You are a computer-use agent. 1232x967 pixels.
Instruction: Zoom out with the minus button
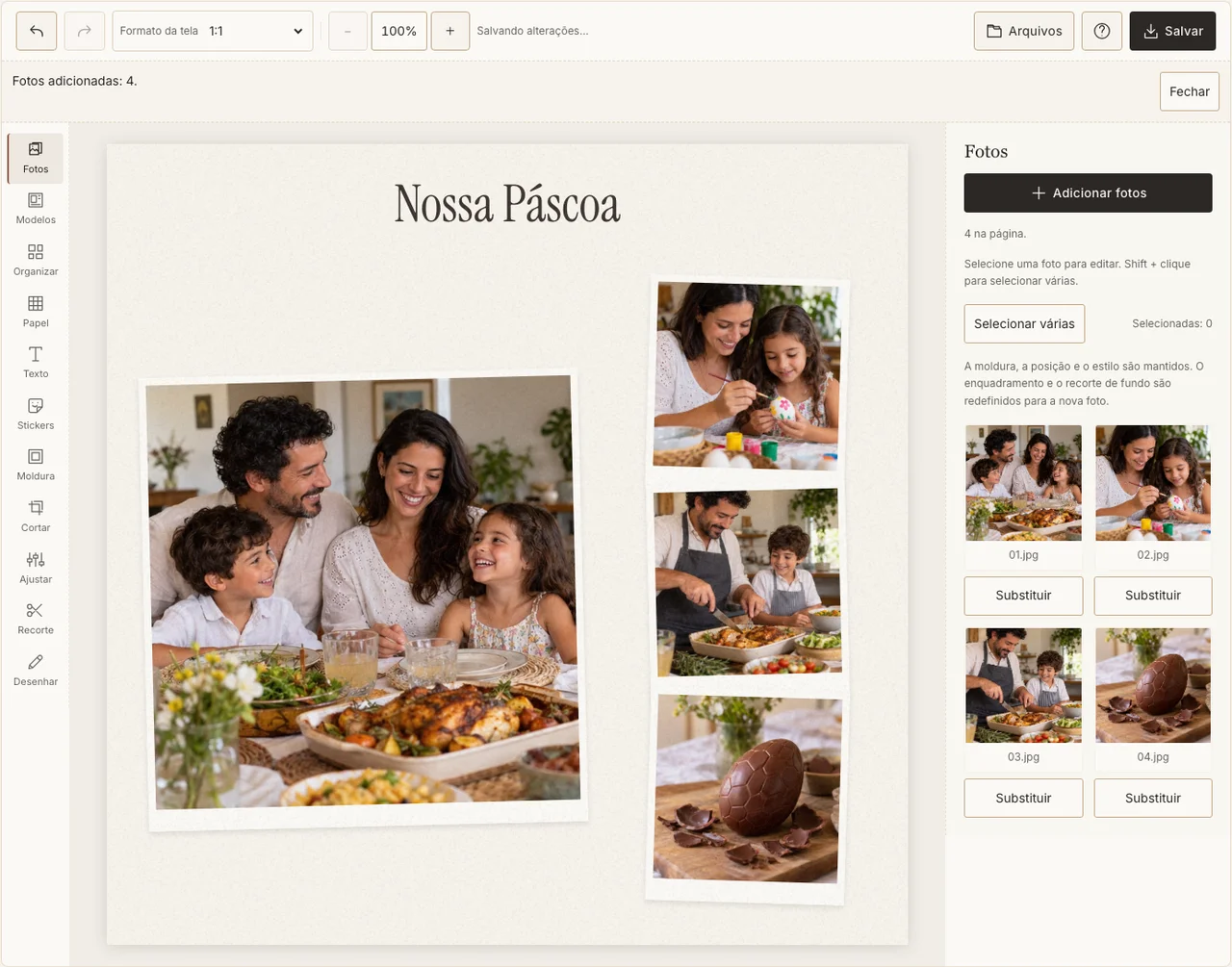(x=347, y=31)
